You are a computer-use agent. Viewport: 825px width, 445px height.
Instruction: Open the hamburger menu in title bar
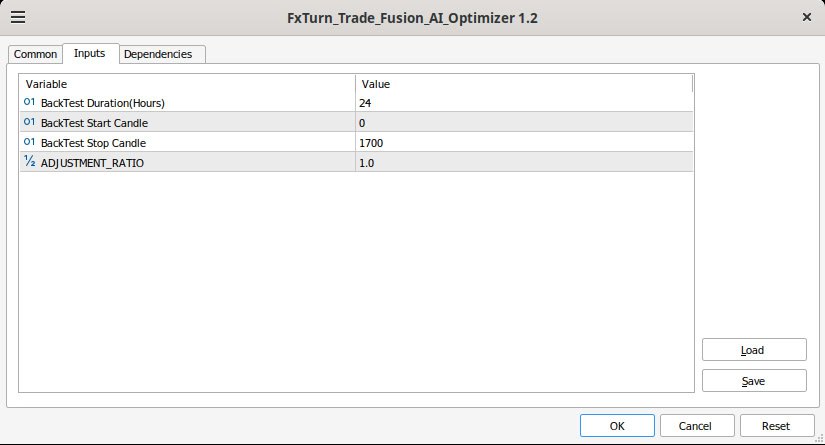[18, 18]
